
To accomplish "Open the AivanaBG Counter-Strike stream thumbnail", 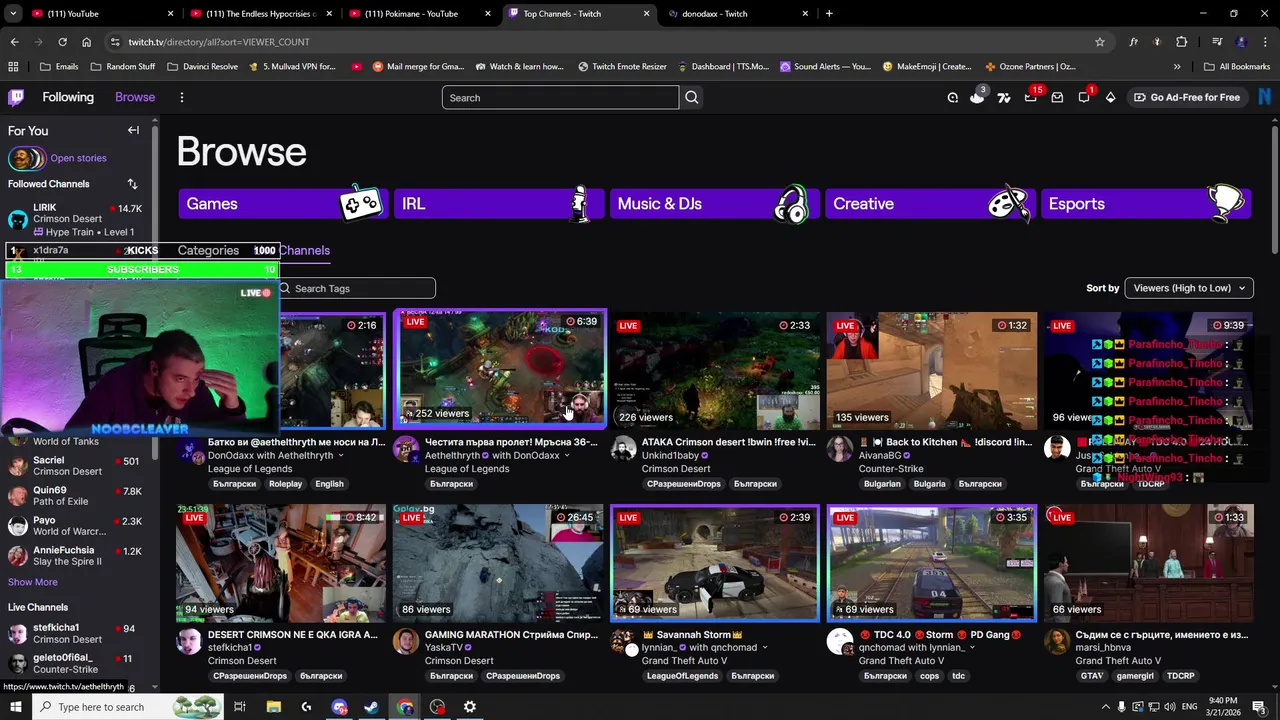I will [932, 371].
